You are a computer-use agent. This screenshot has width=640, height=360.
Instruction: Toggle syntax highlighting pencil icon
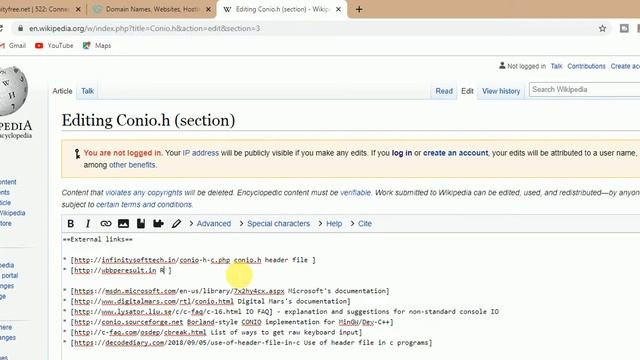(176, 224)
